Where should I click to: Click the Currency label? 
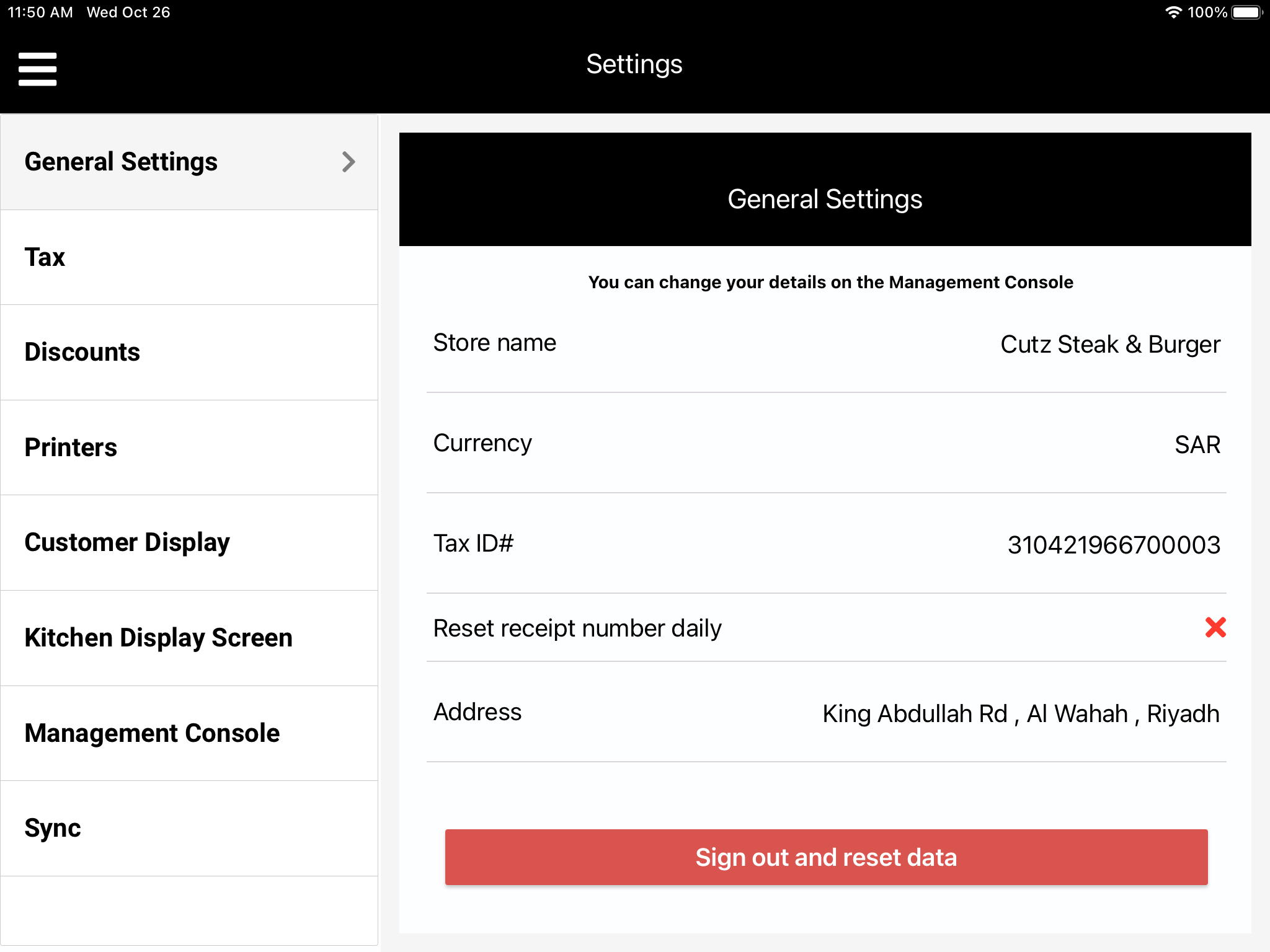click(x=482, y=443)
